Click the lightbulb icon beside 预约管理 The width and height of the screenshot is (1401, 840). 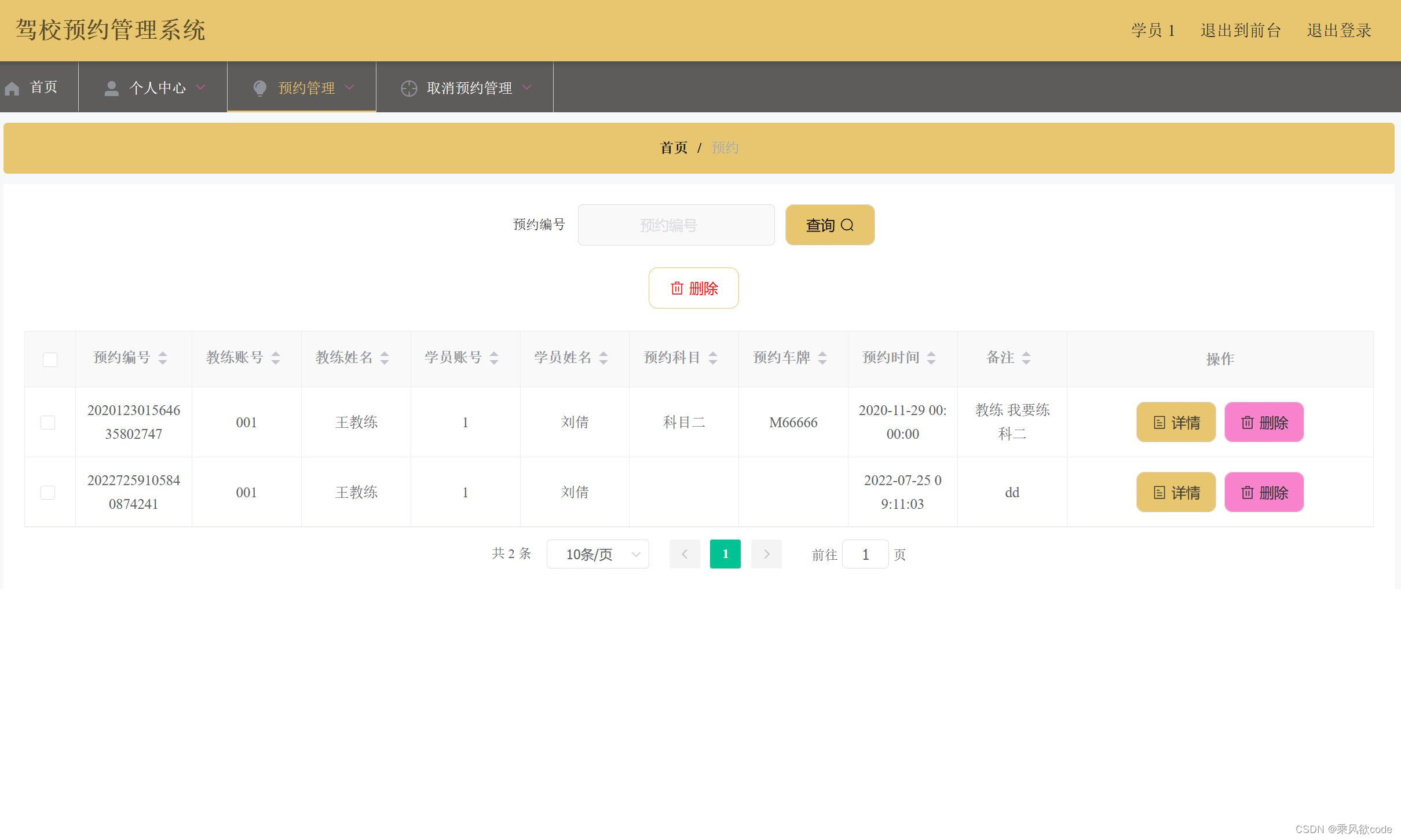click(x=259, y=87)
